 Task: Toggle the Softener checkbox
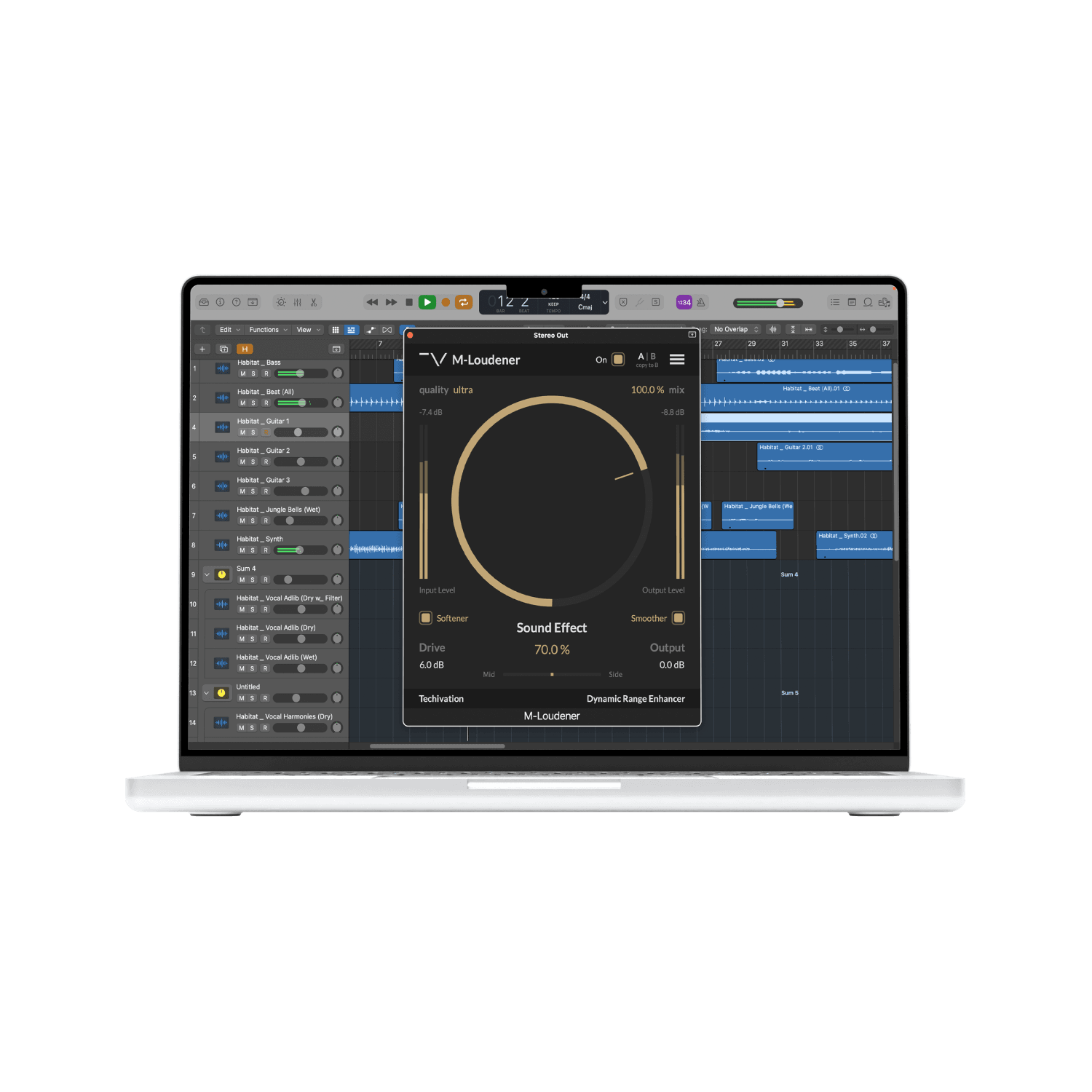click(426, 618)
